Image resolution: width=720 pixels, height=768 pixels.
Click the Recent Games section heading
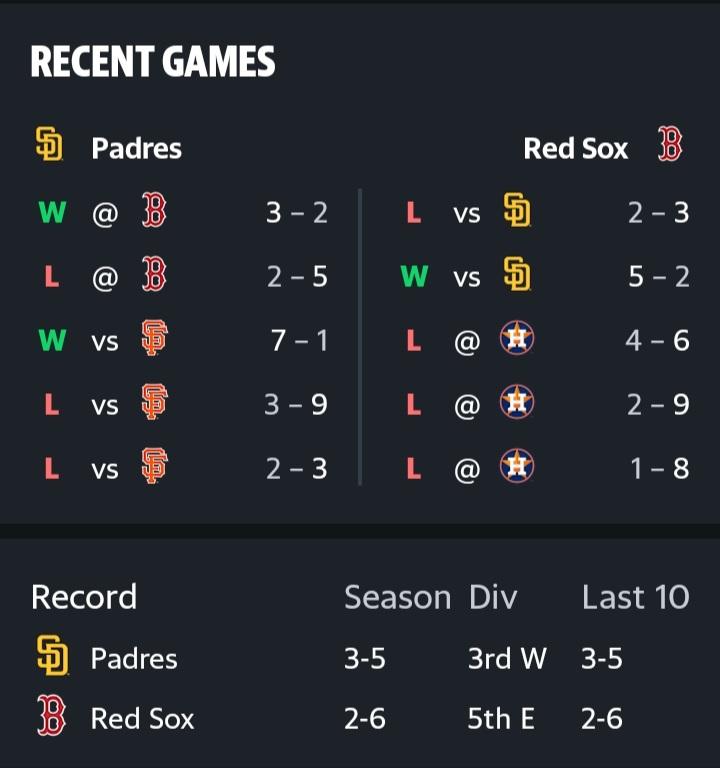click(x=153, y=62)
